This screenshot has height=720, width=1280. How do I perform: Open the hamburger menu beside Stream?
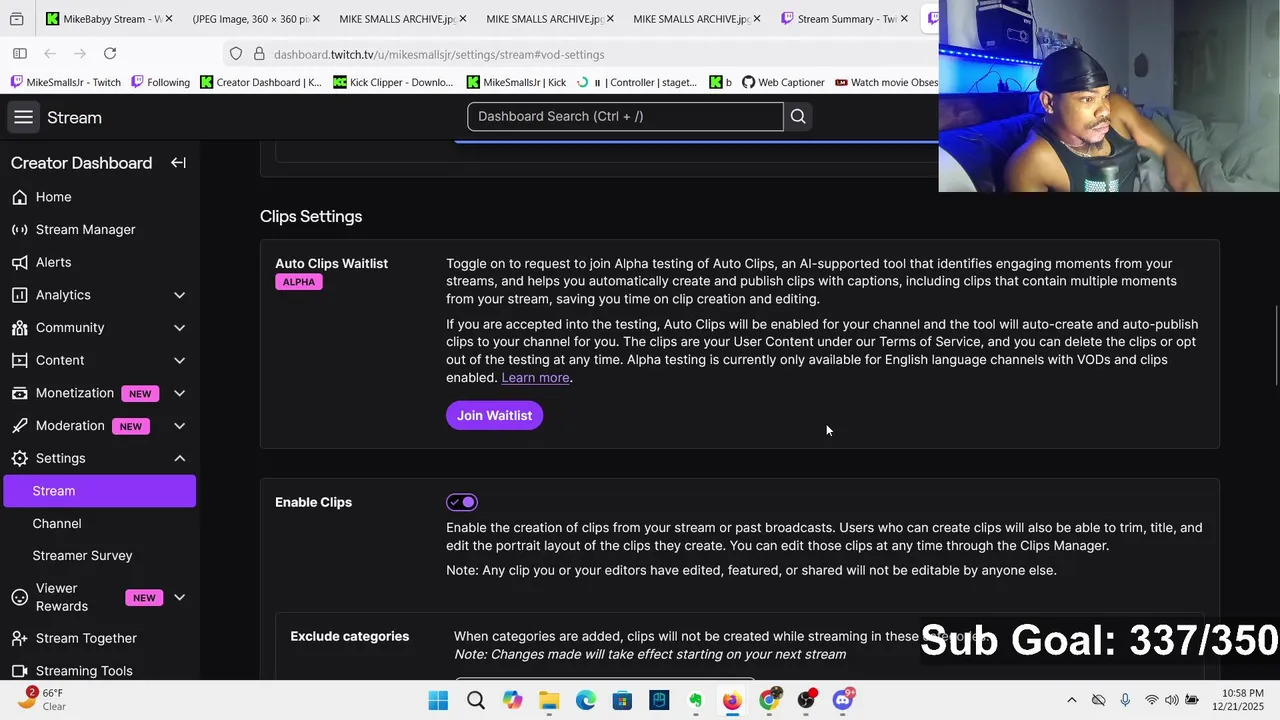tap(23, 117)
